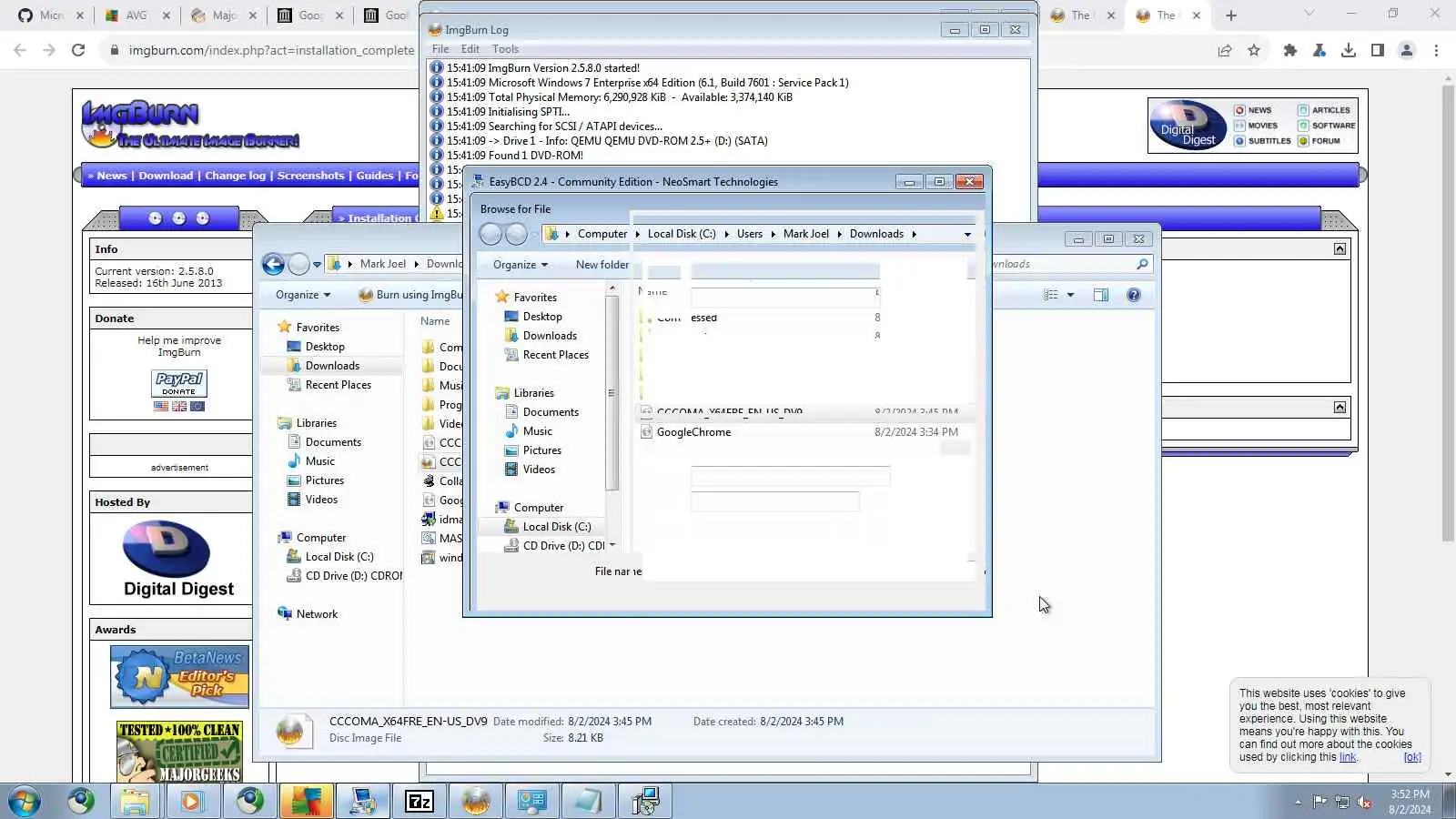Select Recent Places in the Explorer navigation pane

[x=338, y=385]
